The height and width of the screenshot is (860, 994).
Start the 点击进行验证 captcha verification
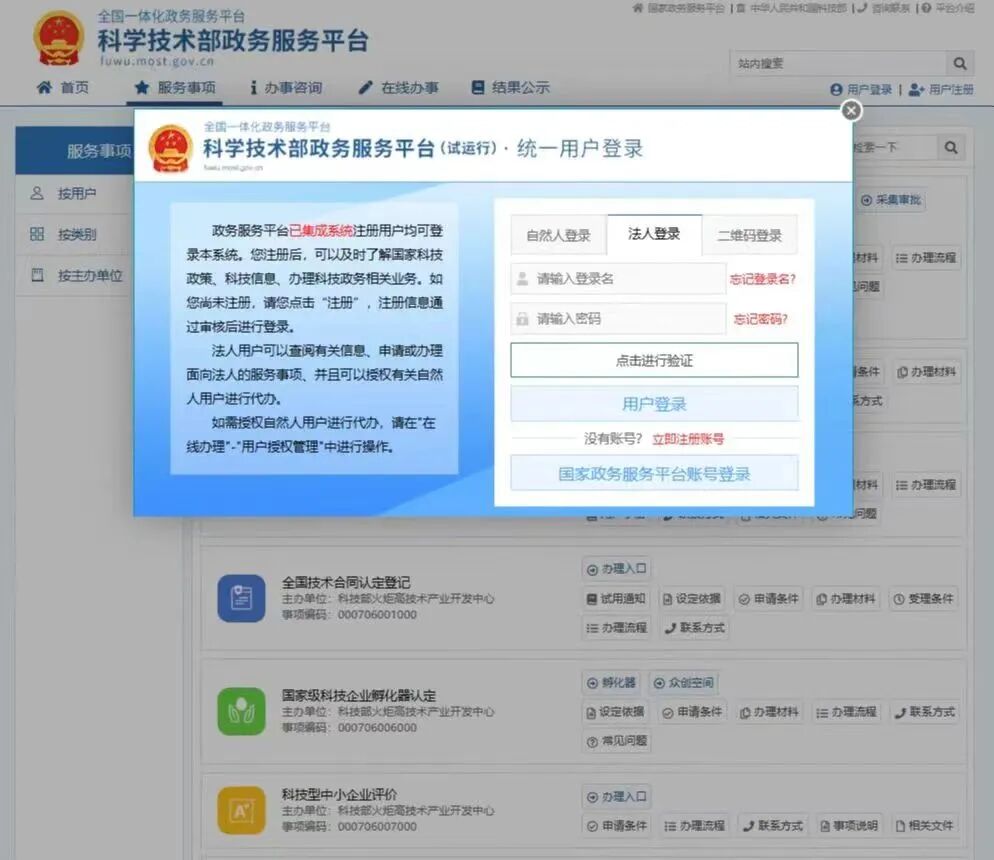pyautogui.click(x=654, y=359)
